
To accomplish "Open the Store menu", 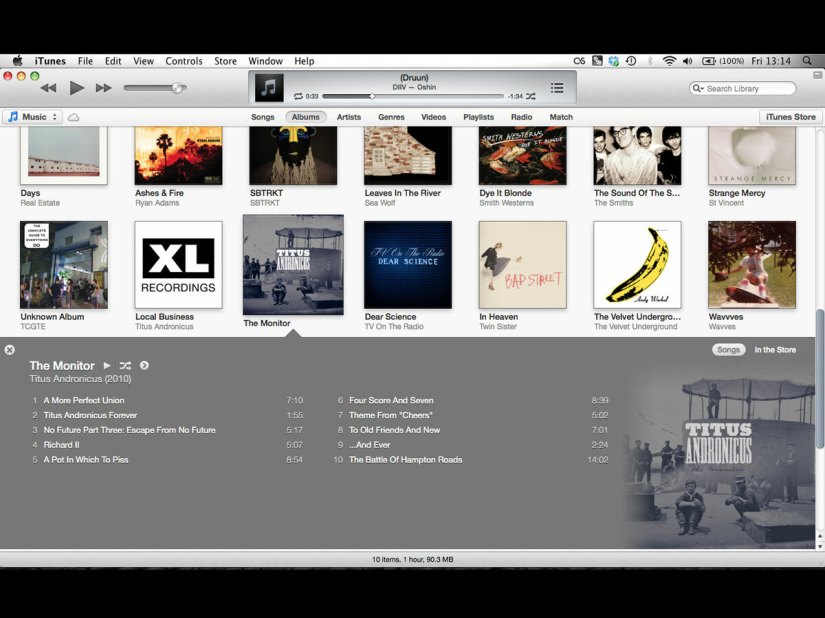I will 225,61.
